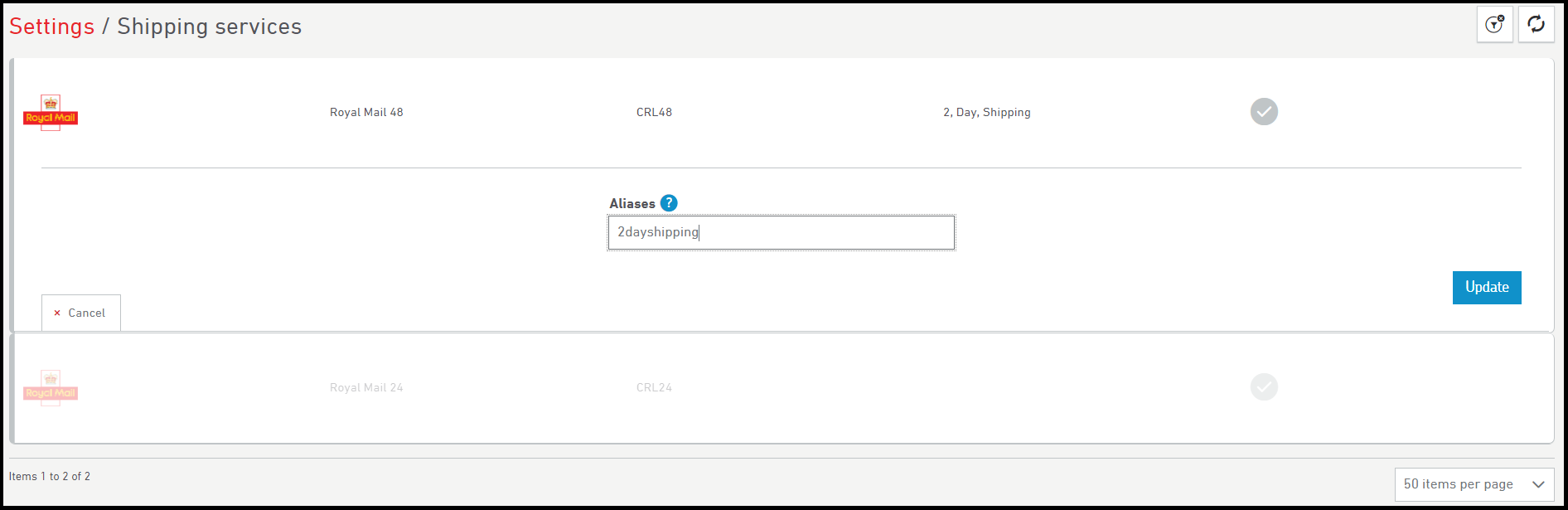Select the Royal Mail 24 service row name
The image size is (1568, 510).
[366, 388]
